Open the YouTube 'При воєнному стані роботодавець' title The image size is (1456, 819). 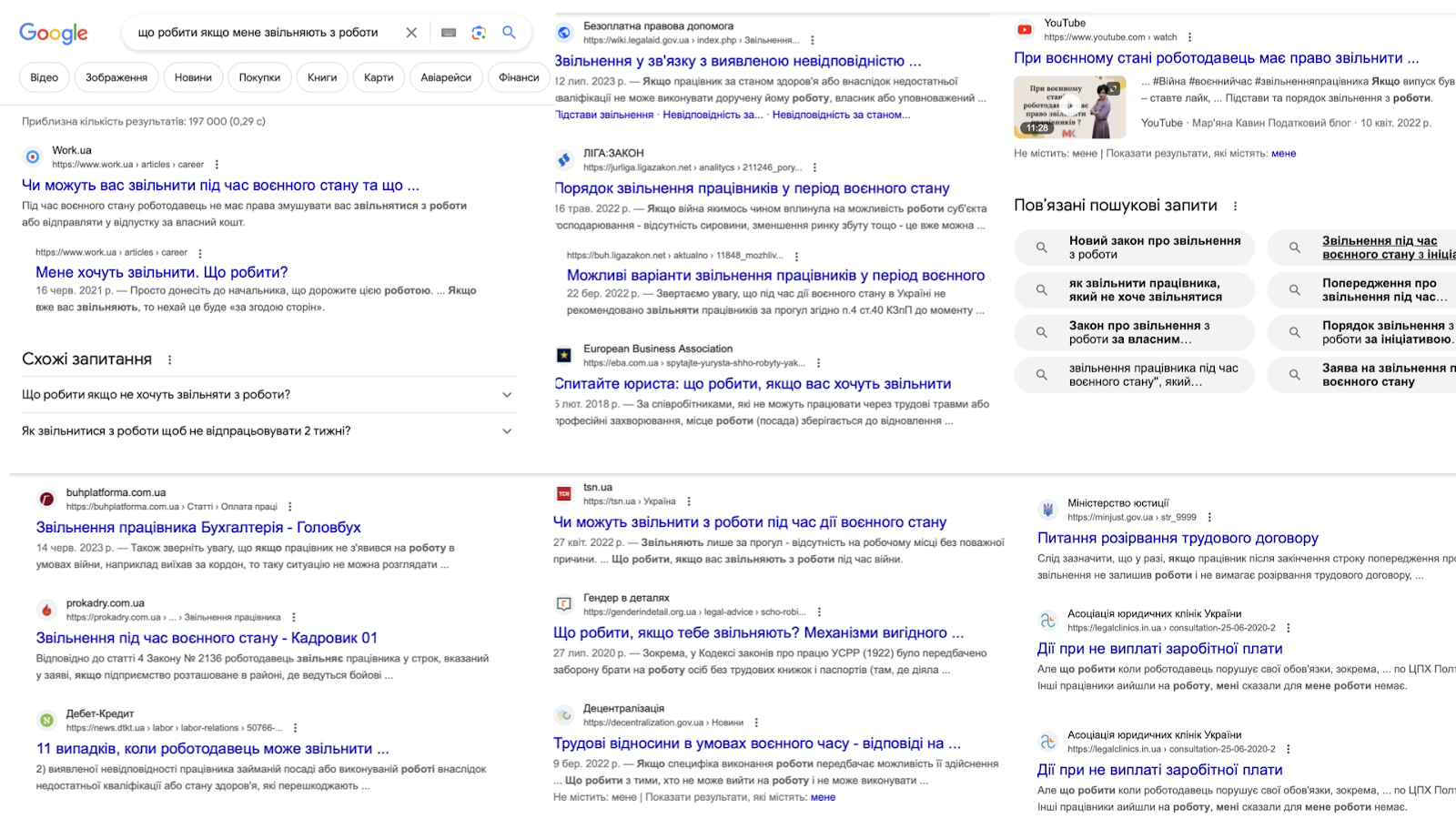click(1217, 58)
